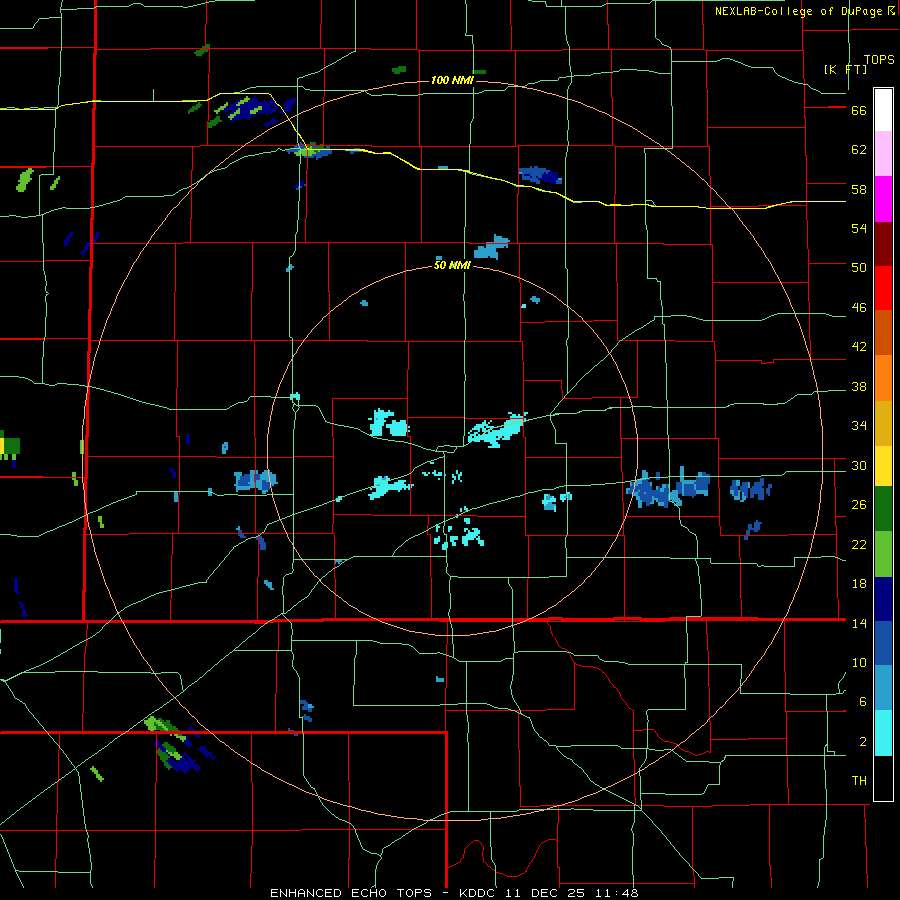Click the 54 scale value

point(859,228)
